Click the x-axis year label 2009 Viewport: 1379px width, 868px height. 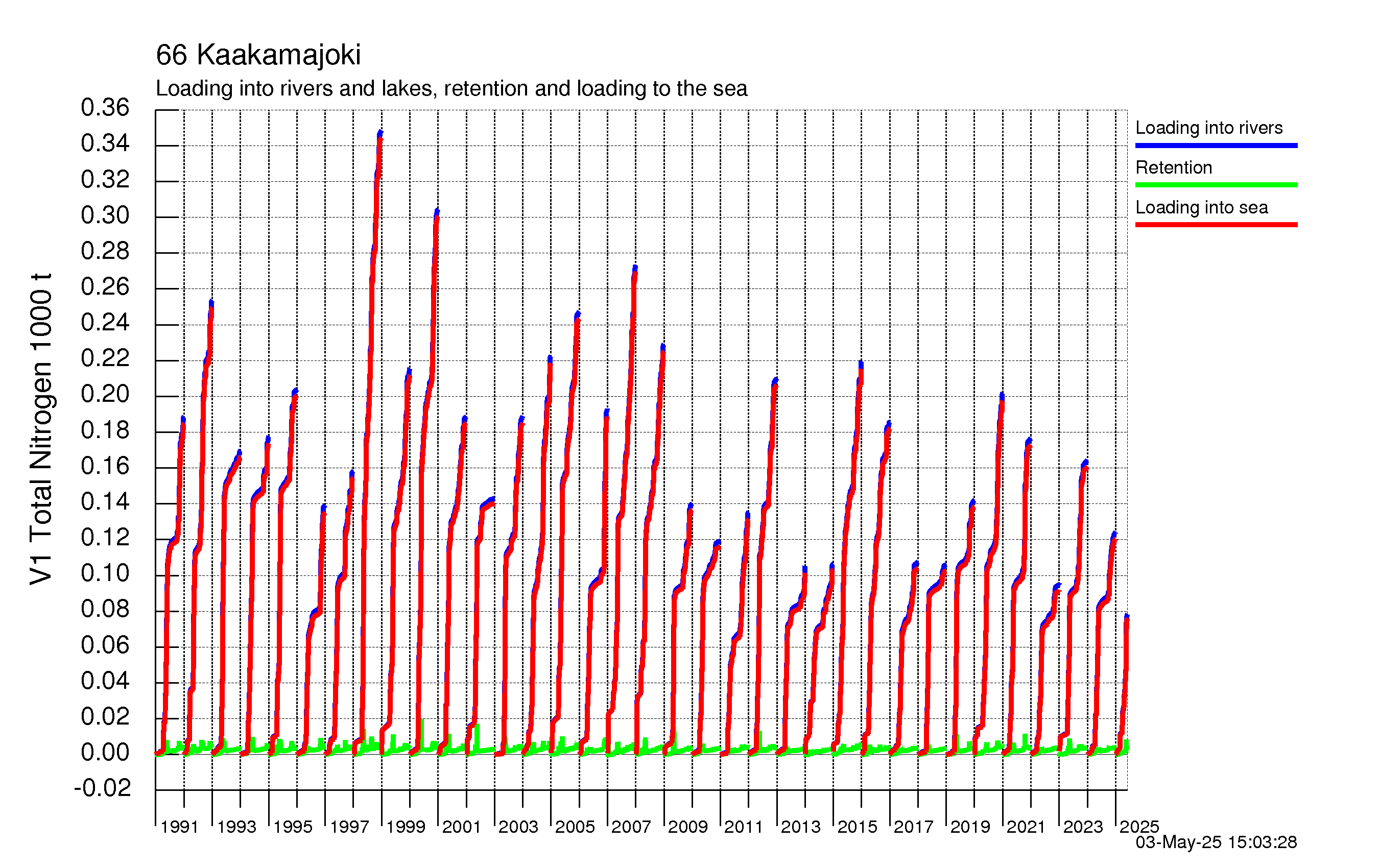coord(688,827)
